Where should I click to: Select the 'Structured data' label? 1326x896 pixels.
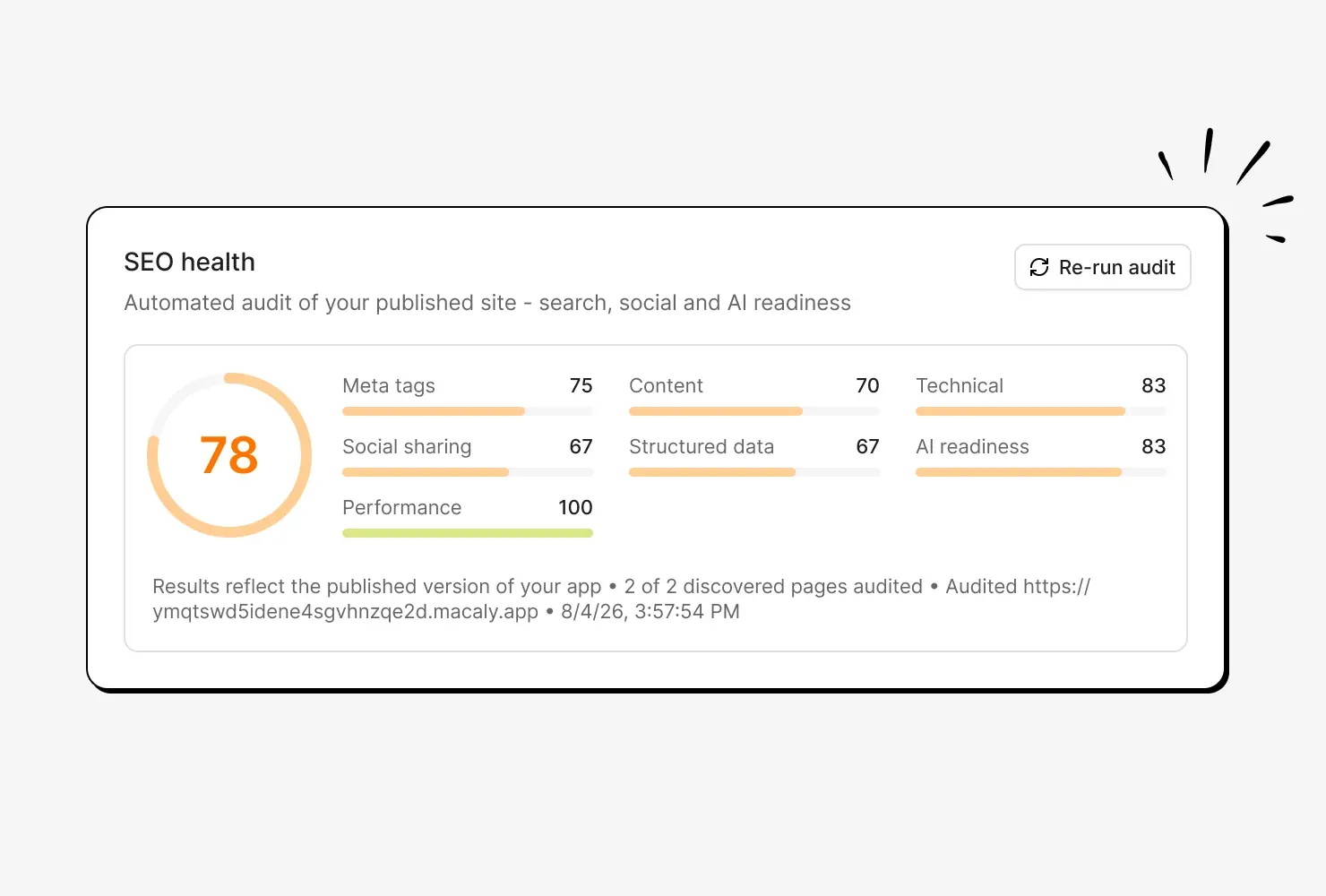[x=702, y=446]
